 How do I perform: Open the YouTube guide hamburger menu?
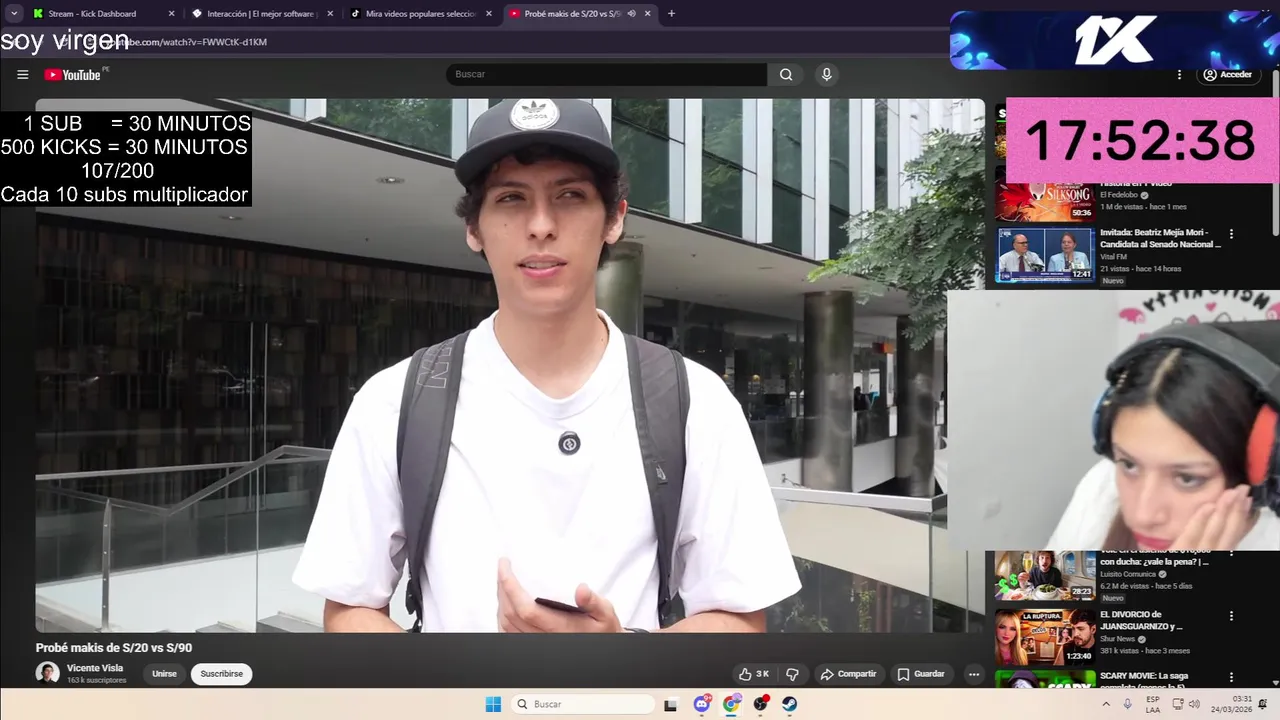coord(22,74)
